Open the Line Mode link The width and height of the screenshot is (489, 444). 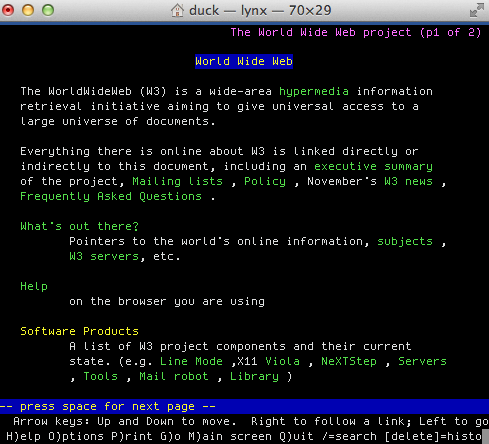191,361
